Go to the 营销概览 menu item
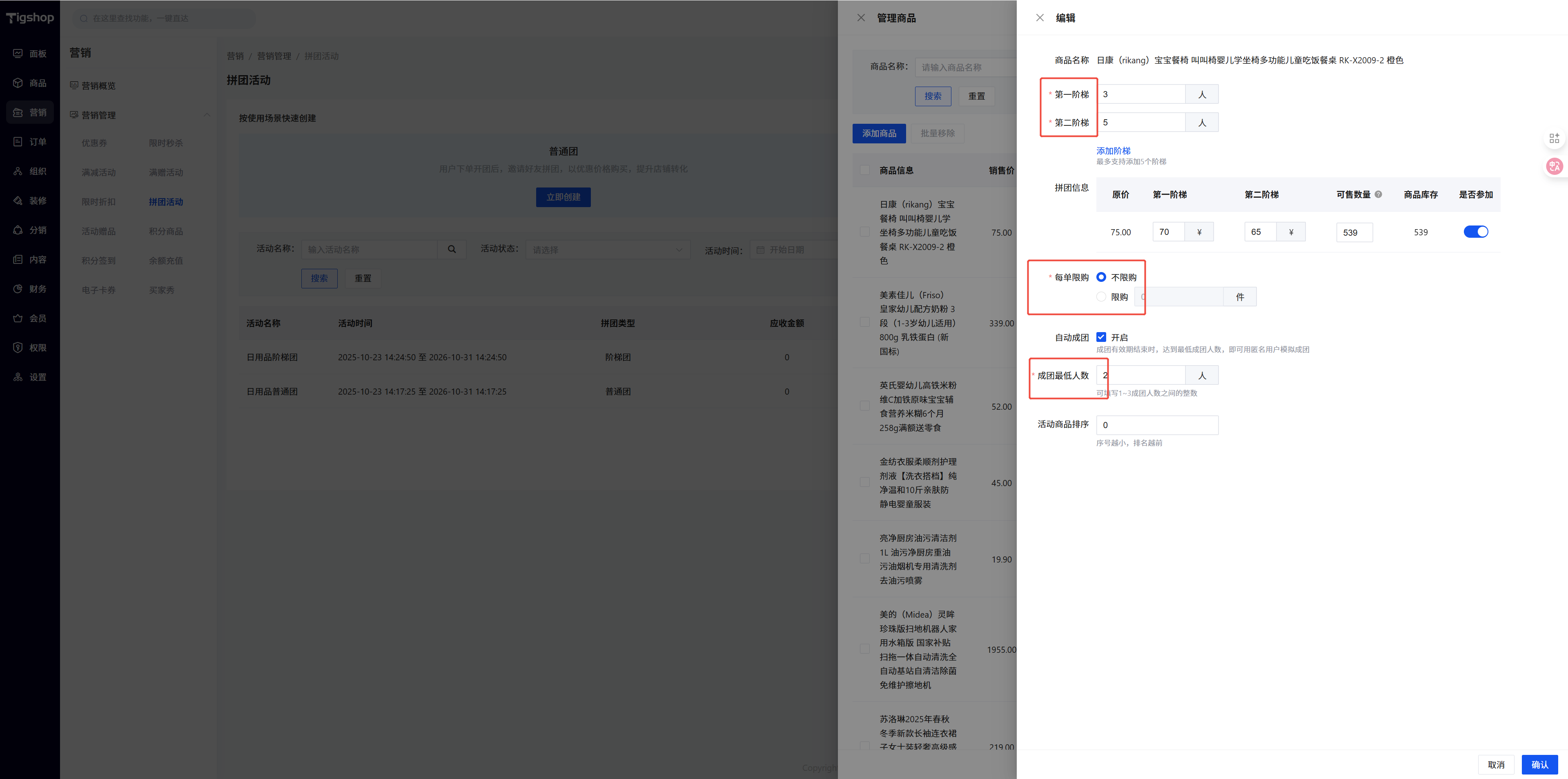The image size is (1568, 779). point(98,85)
